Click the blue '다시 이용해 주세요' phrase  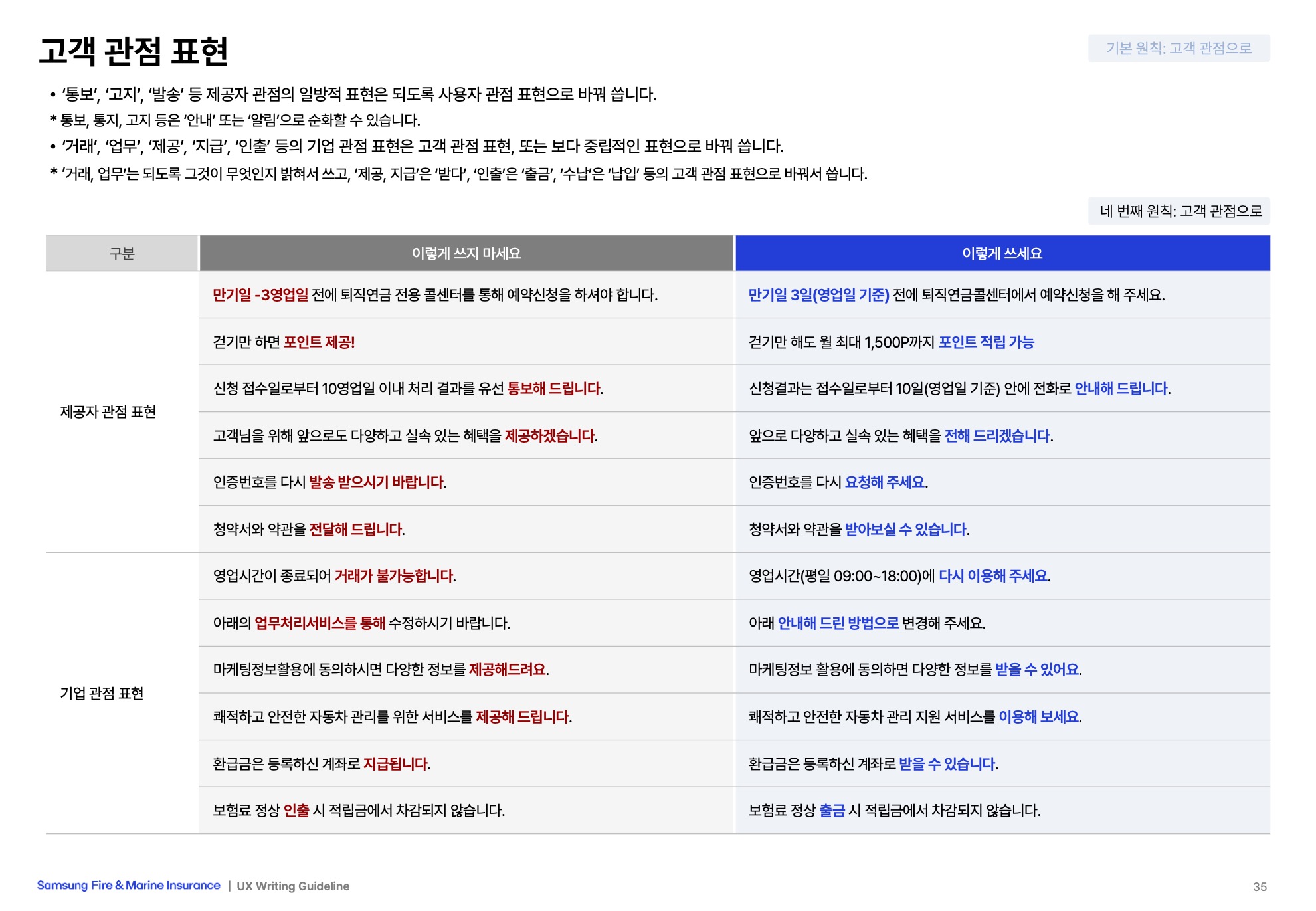(992, 576)
